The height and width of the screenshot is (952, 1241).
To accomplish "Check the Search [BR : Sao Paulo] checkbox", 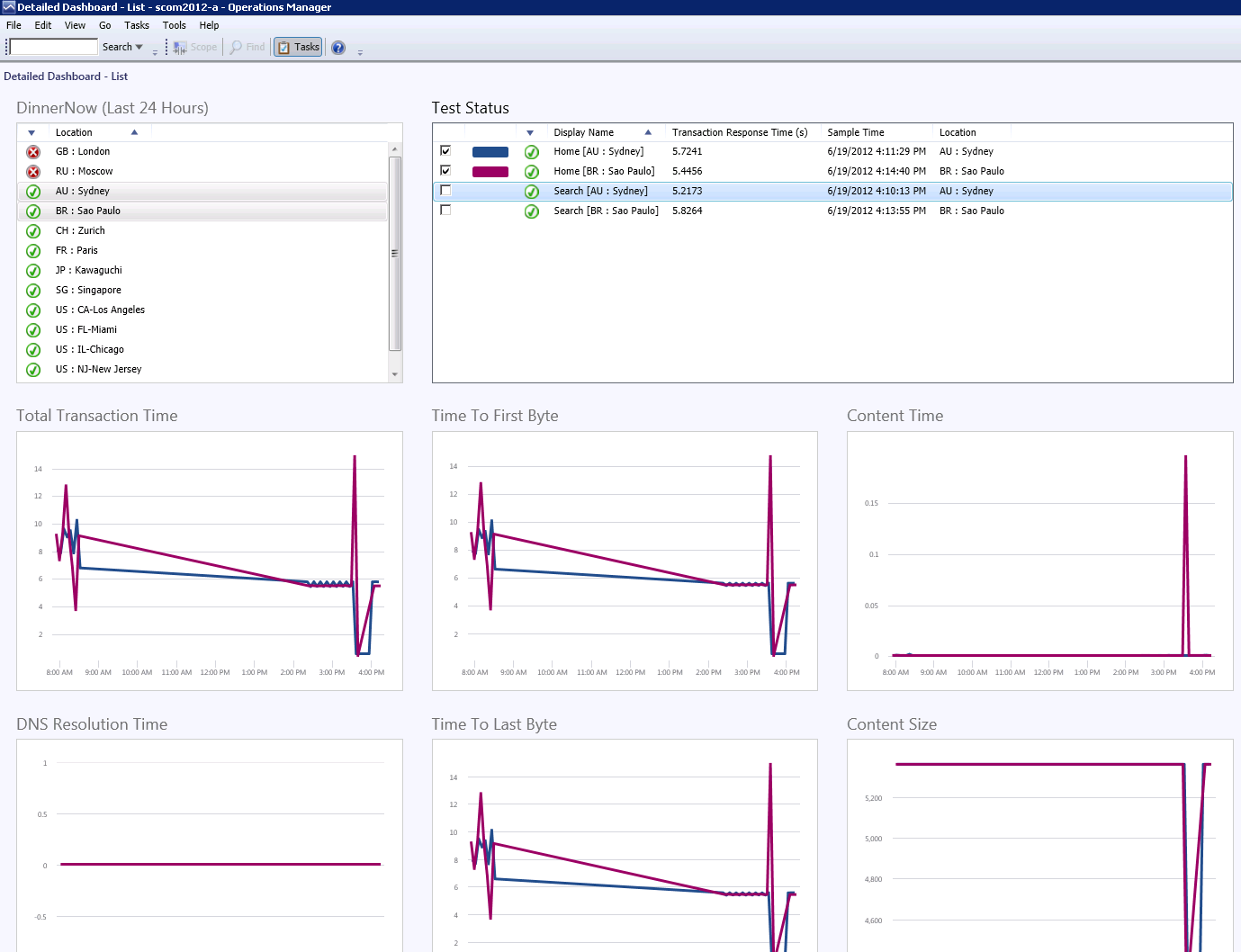I will [445, 210].
